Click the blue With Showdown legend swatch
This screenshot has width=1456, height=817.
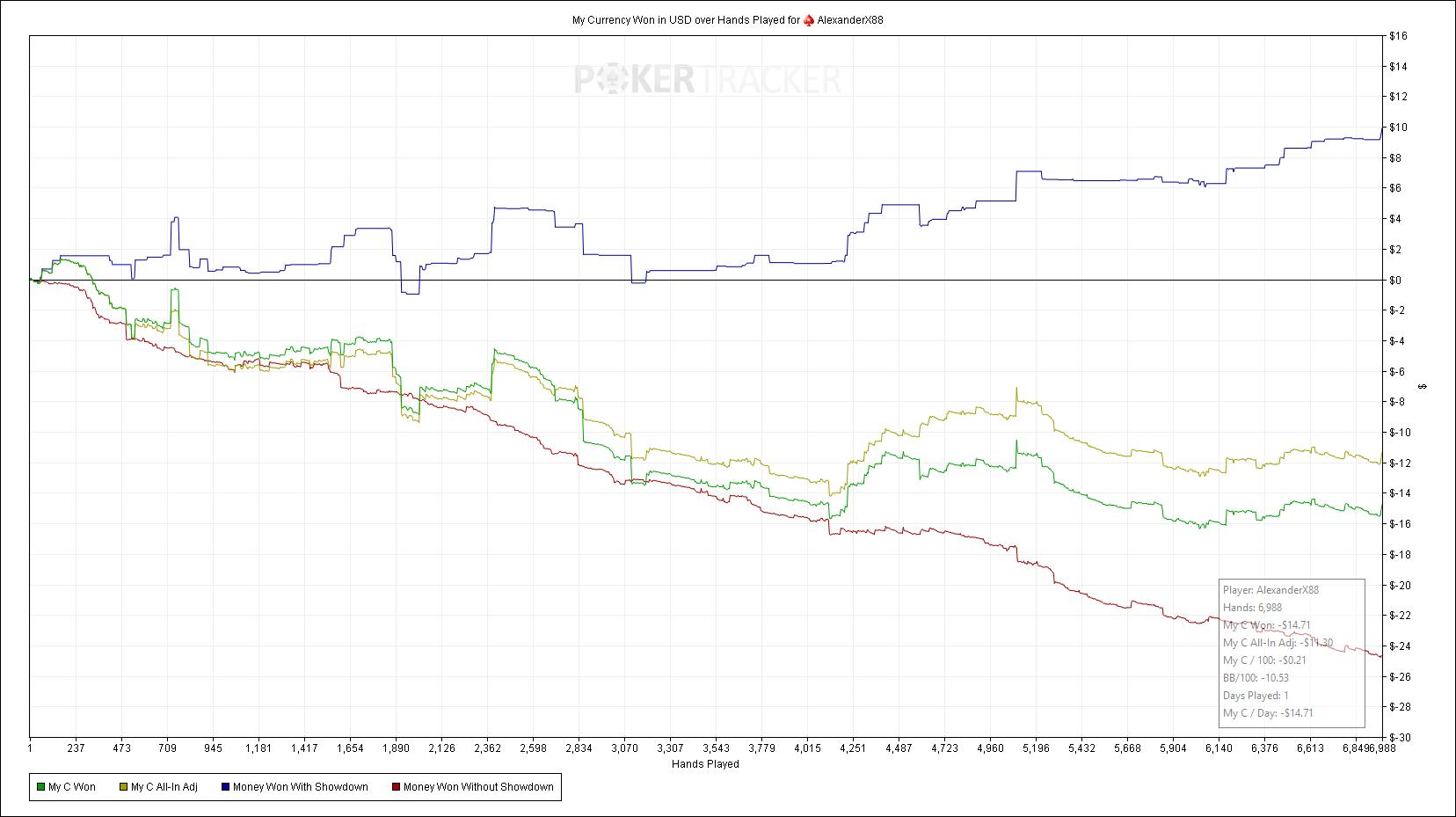[225, 787]
